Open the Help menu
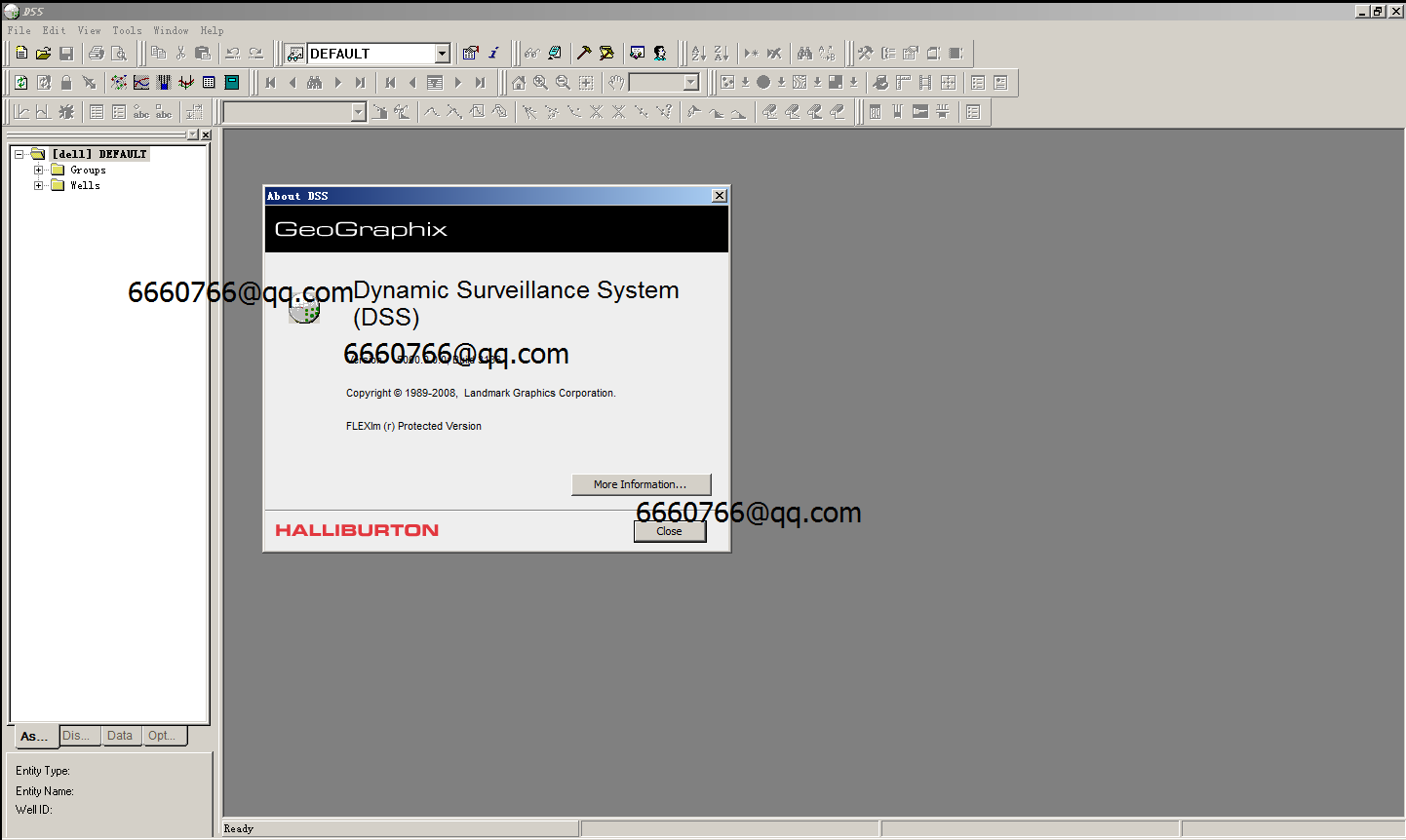This screenshot has width=1406, height=840. coord(212,30)
